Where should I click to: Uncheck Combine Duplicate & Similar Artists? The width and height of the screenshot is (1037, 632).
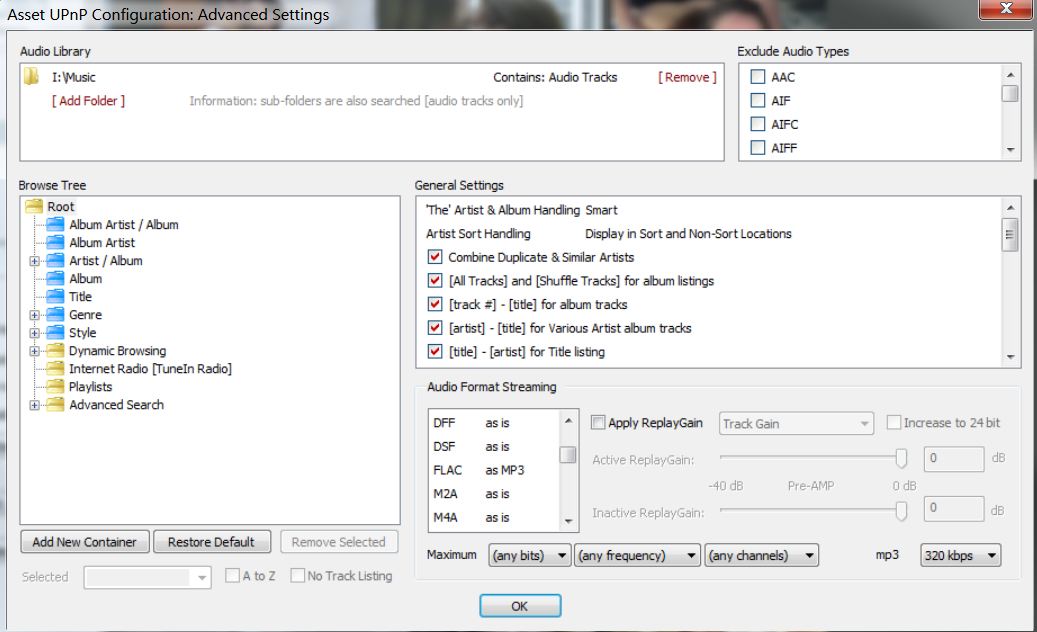tap(435, 257)
